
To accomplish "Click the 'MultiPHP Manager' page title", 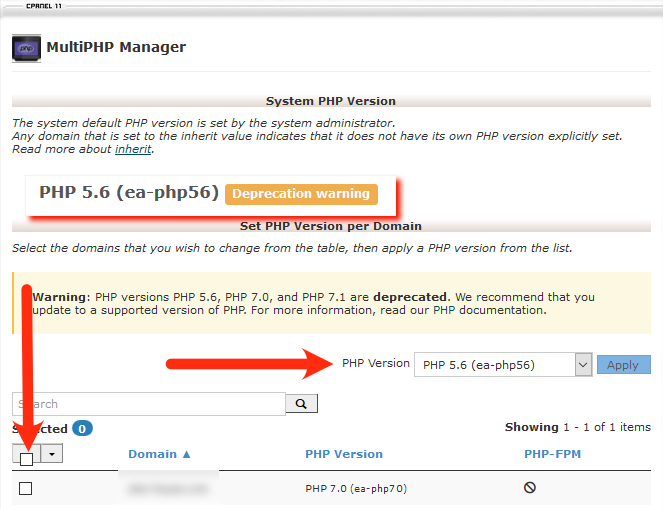I will tap(116, 47).
